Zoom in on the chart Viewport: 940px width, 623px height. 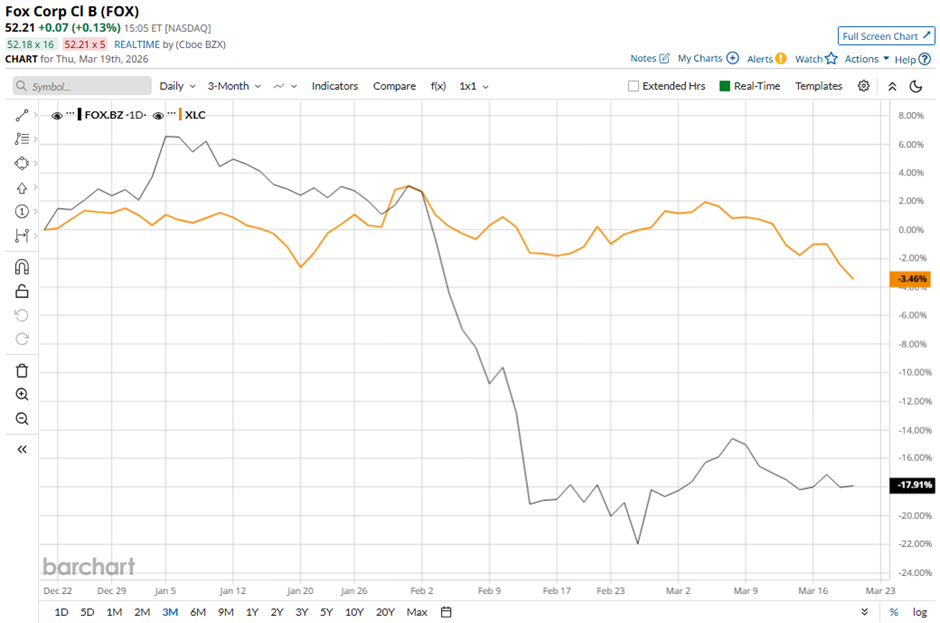pyautogui.click(x=22, y=394)
